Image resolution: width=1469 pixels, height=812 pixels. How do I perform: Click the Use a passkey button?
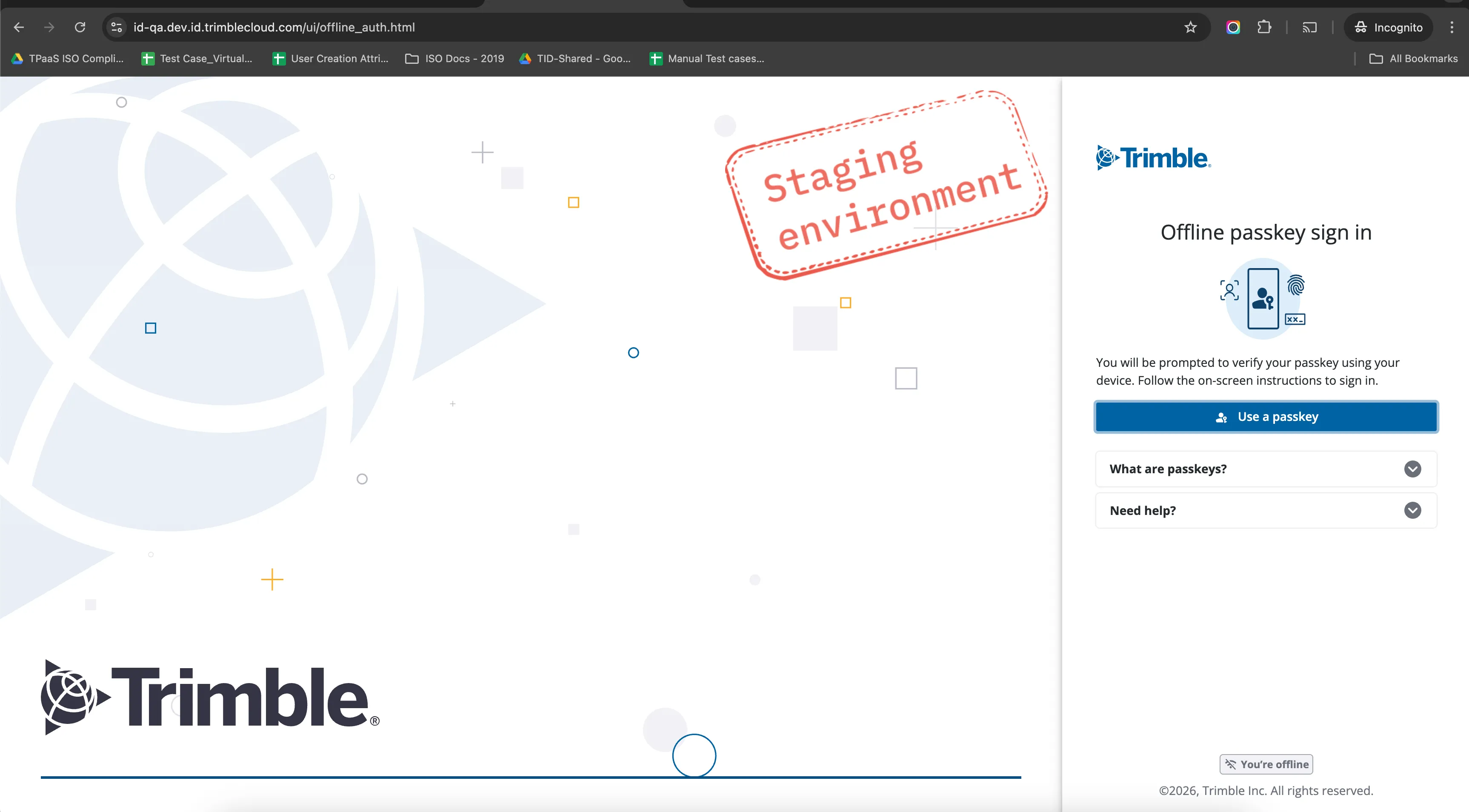click(x=1266, y=417)
